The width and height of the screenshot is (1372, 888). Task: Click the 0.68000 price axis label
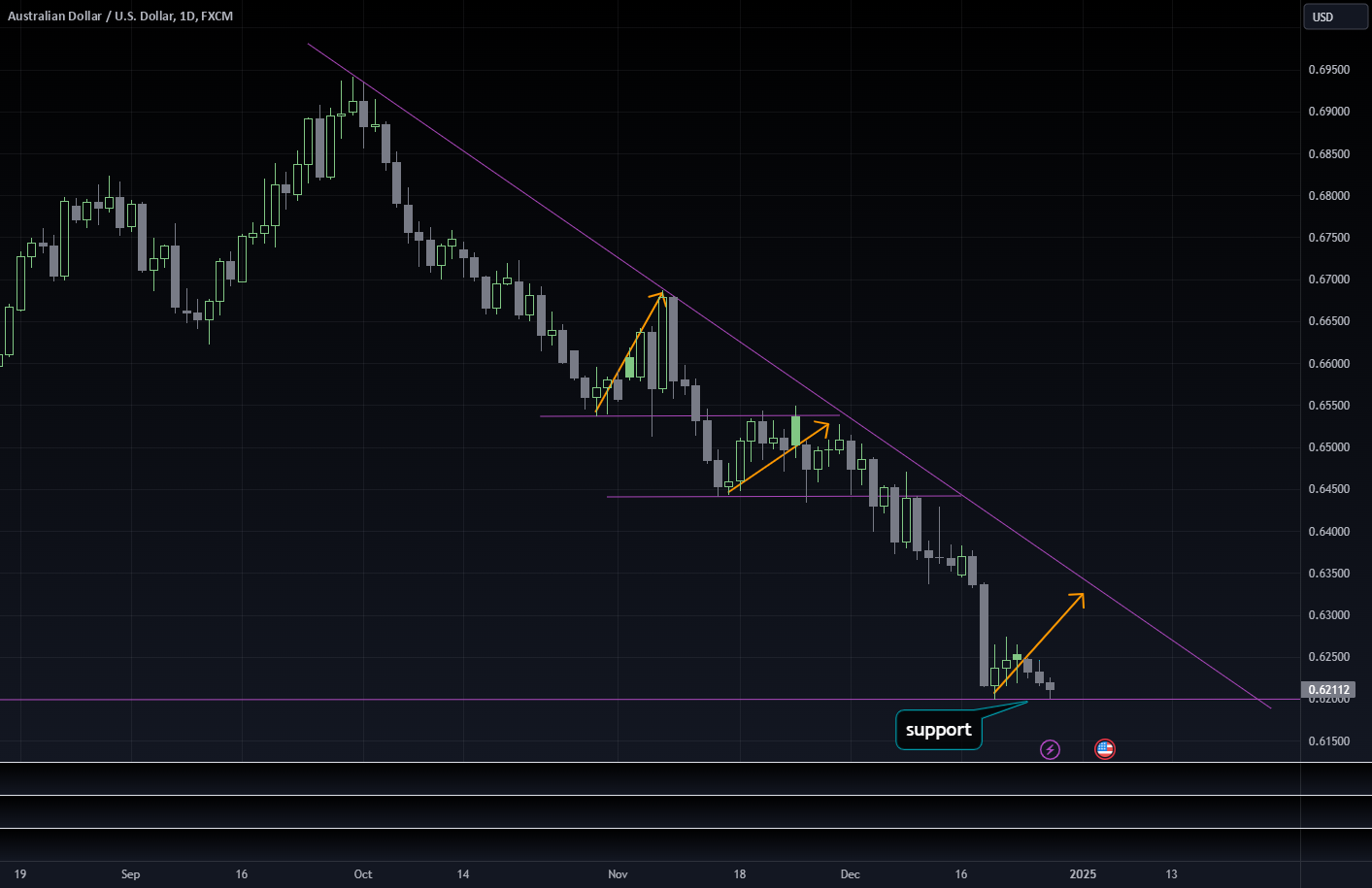(1328, 196)
